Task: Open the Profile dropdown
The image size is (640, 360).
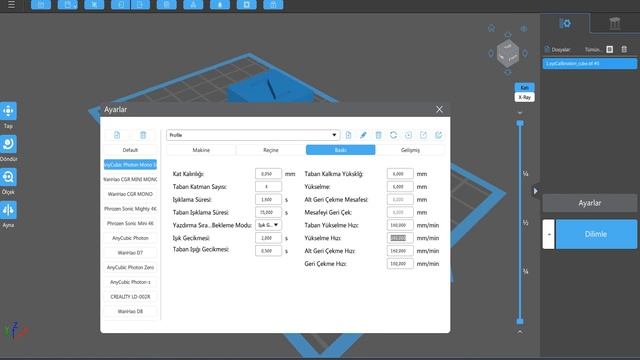Action: click(253, 135)
